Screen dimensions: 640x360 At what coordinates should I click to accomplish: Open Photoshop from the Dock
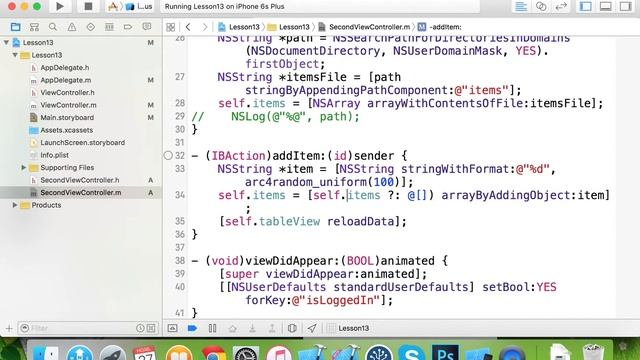point(445,353)
